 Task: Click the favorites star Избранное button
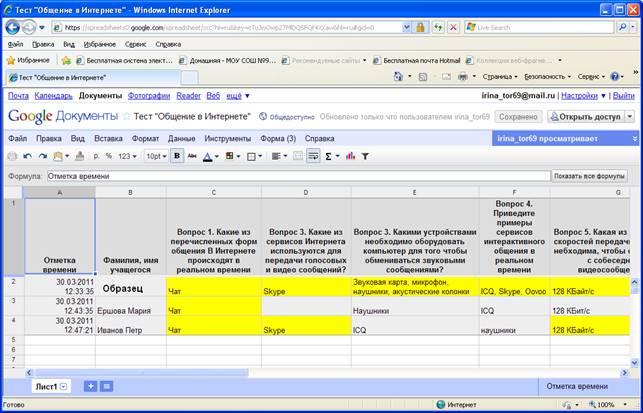pos(28,60)
